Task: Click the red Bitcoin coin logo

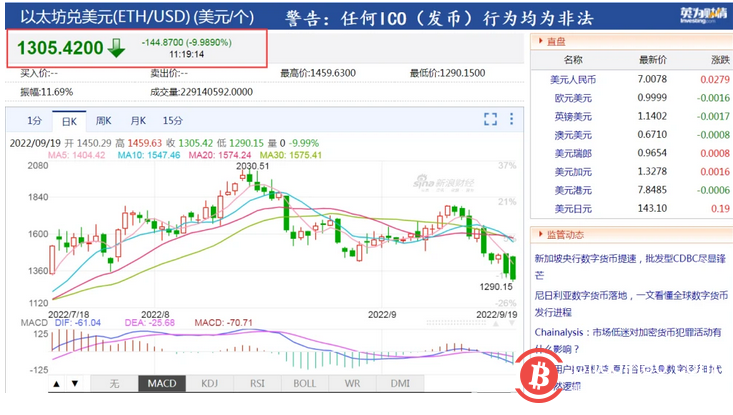Action: coord(541,376)
